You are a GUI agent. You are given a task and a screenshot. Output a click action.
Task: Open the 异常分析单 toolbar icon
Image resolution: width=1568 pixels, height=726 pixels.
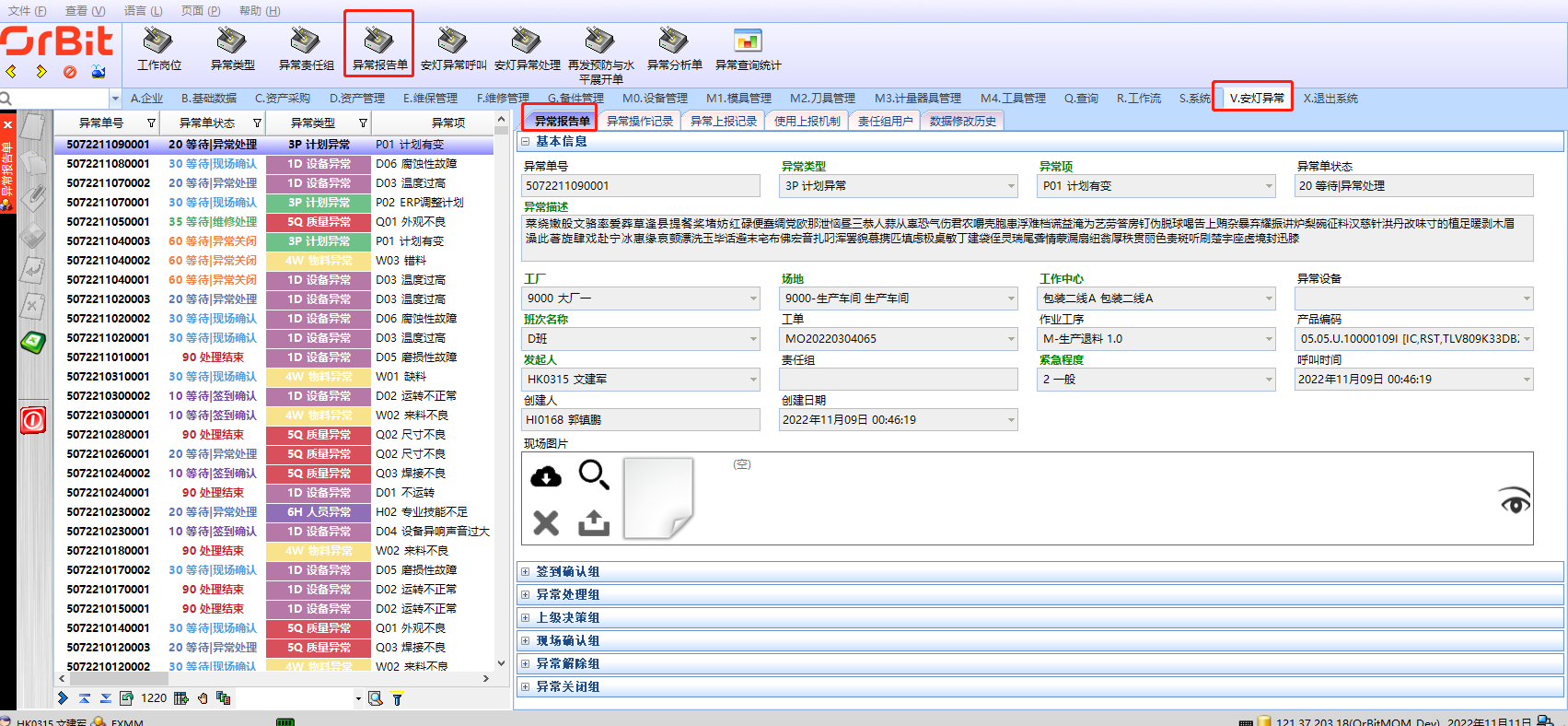pyautogui.click(x=673, y=41)
